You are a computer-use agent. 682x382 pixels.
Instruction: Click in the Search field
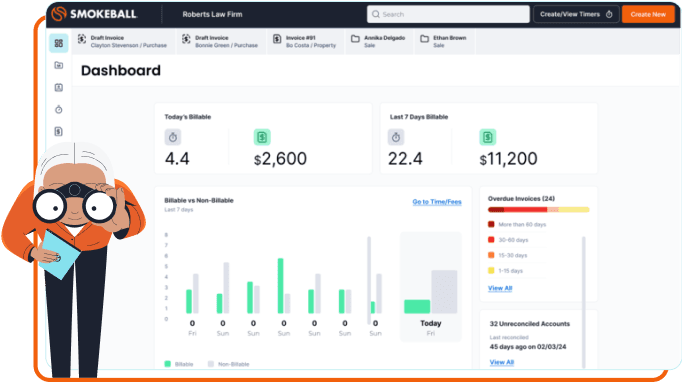tap(448, 14)
